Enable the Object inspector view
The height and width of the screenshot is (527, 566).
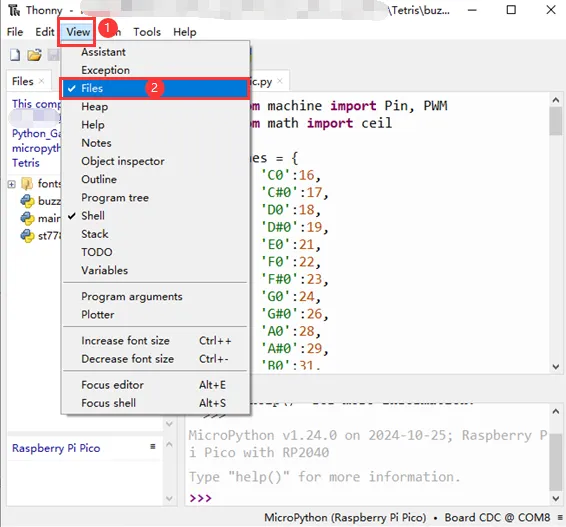[x=155, y=161]
